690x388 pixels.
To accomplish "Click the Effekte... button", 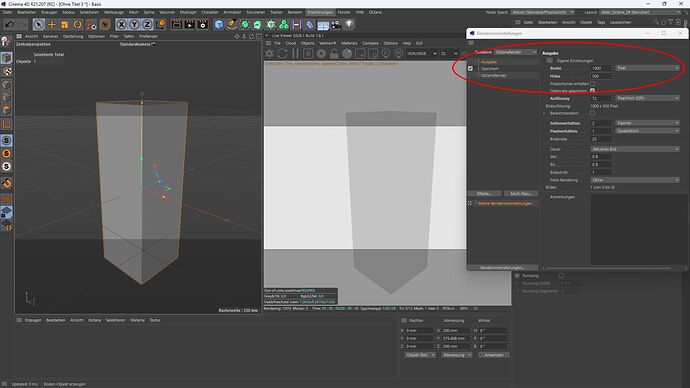I will (x=484, y=194).
